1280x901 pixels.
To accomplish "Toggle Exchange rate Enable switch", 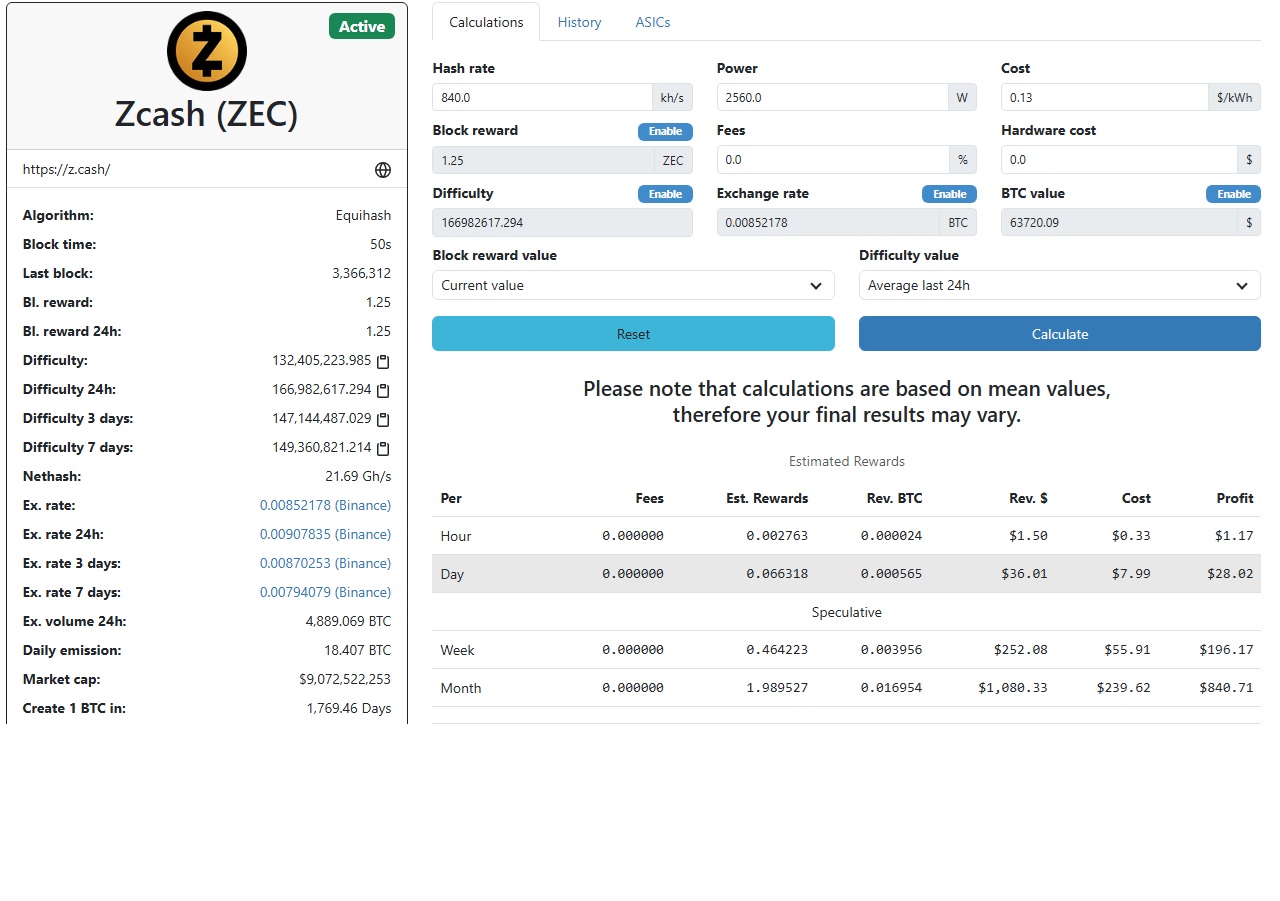I will coord(949,194).
